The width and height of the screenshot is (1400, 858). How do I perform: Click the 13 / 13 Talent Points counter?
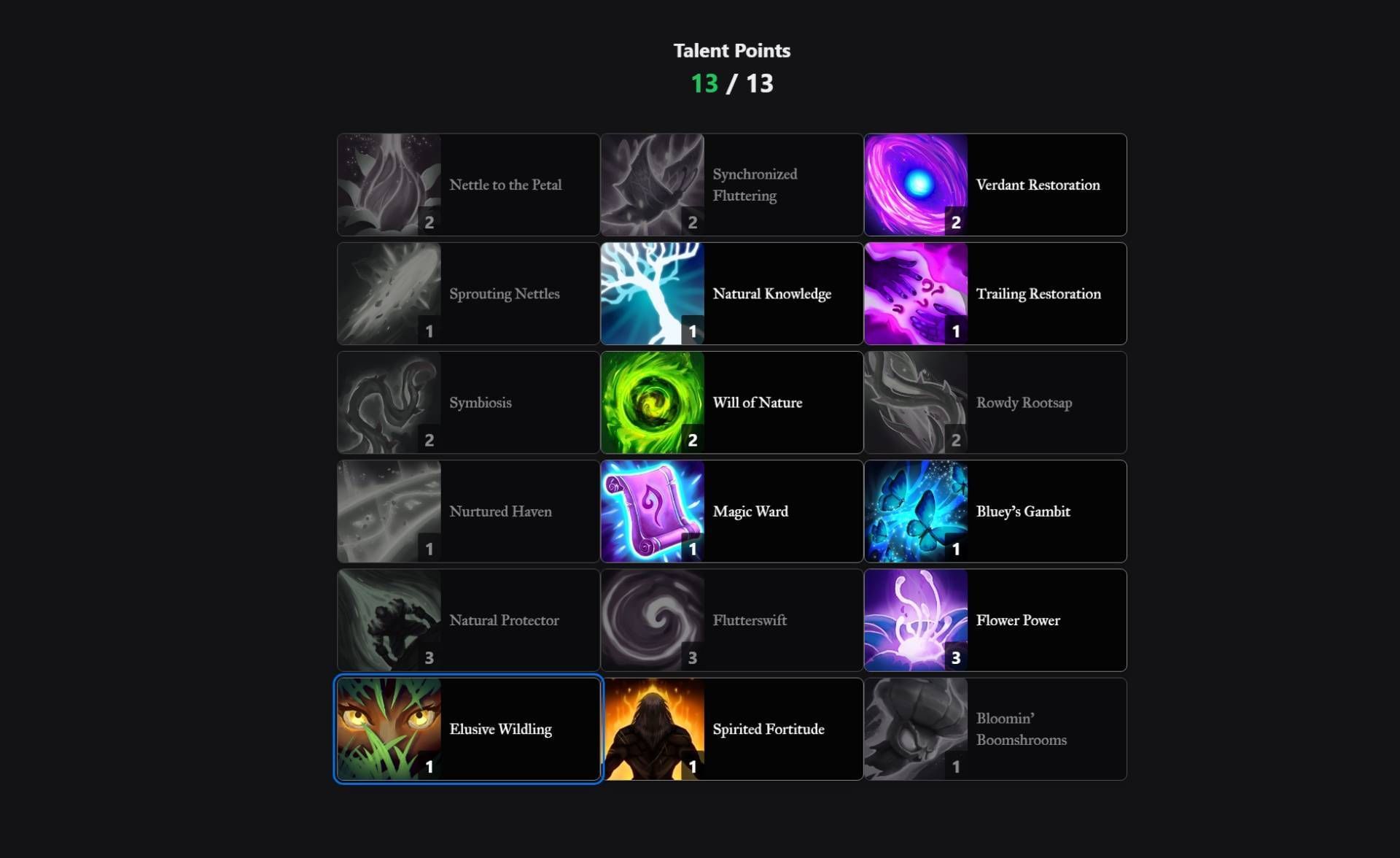732,83
